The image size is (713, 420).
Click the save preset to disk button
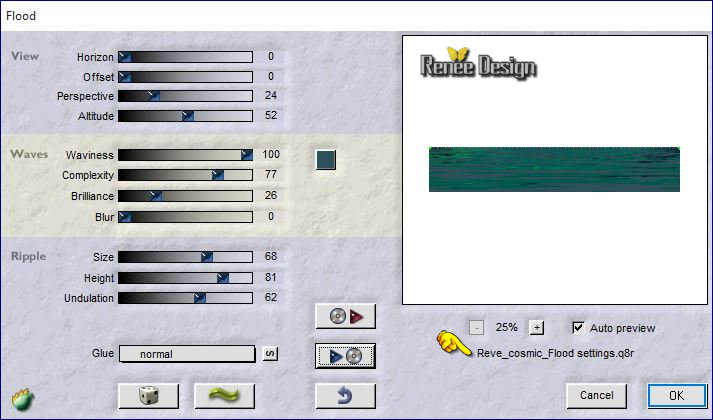(x=345, y=356)
